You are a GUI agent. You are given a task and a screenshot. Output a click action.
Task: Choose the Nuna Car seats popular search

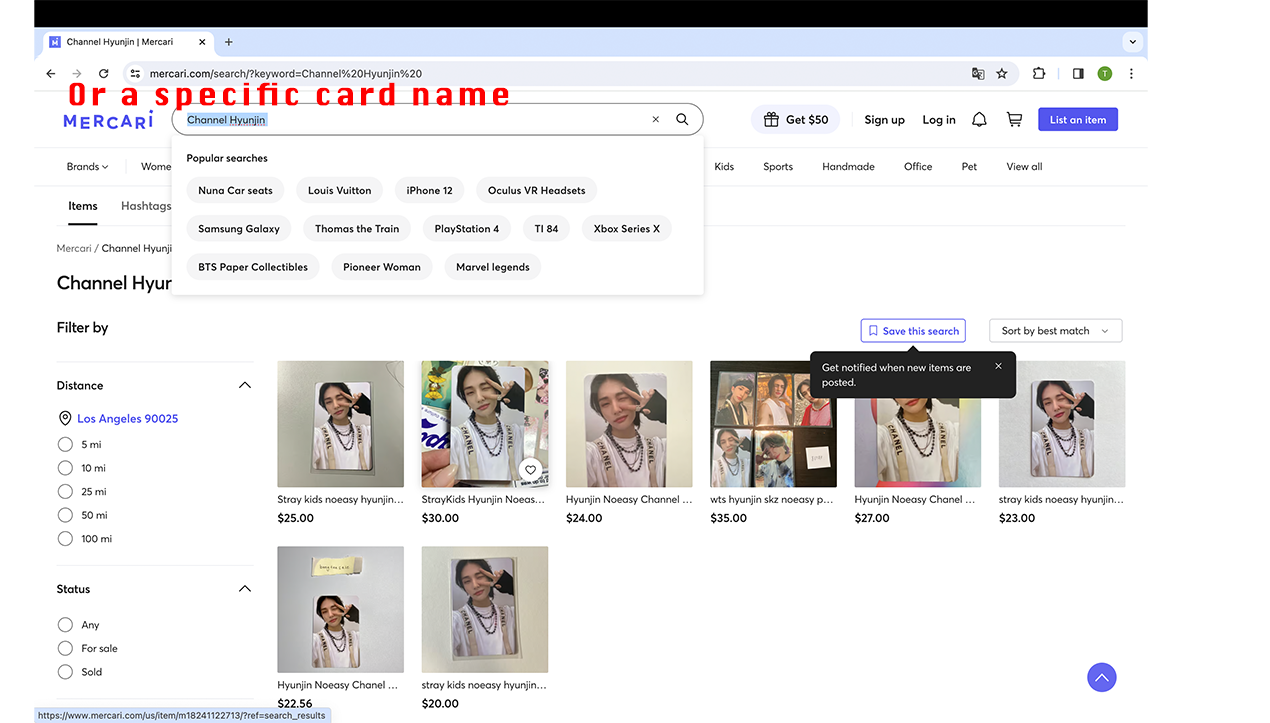click(x=235, y=190)
